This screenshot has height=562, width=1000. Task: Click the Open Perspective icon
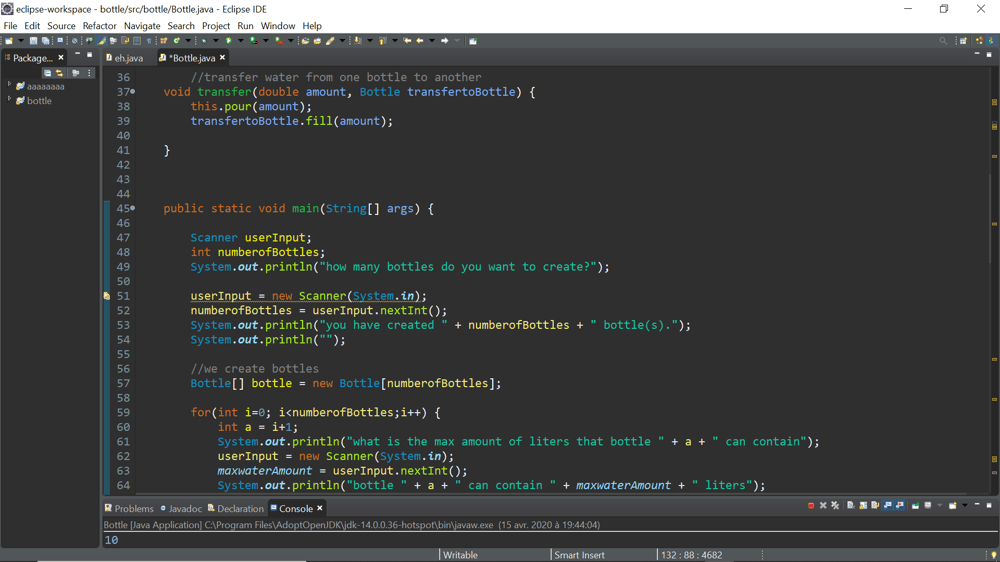[x=964, y=41]
